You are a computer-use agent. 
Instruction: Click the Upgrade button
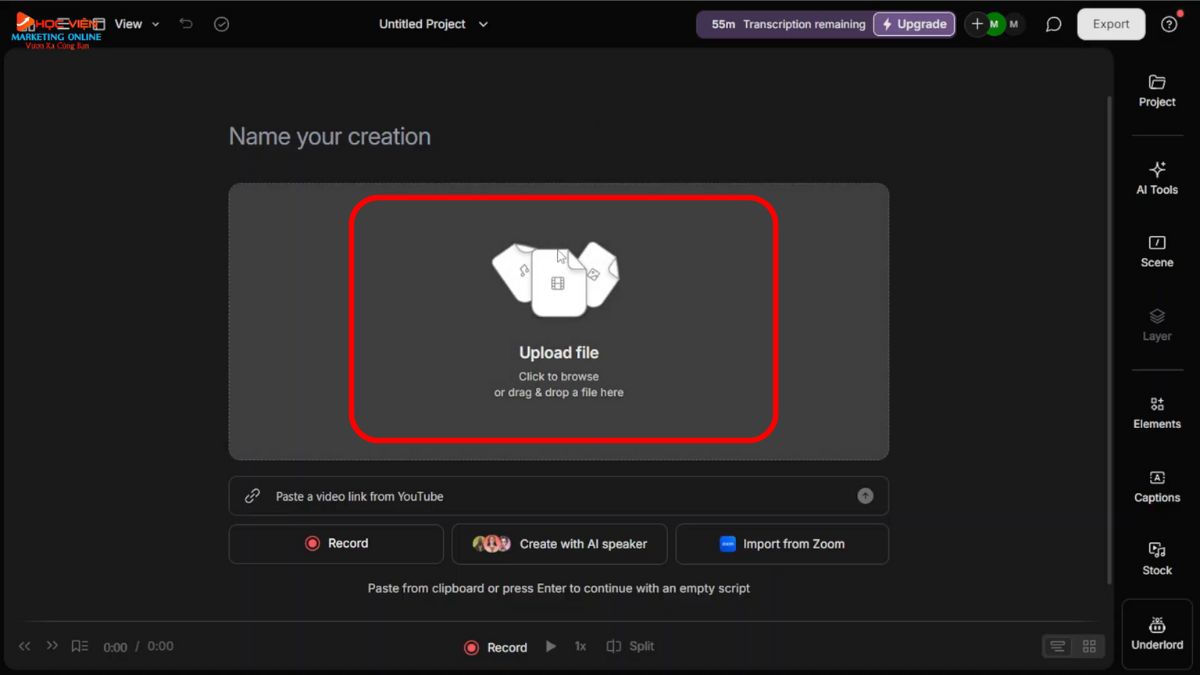pos(914,24)
